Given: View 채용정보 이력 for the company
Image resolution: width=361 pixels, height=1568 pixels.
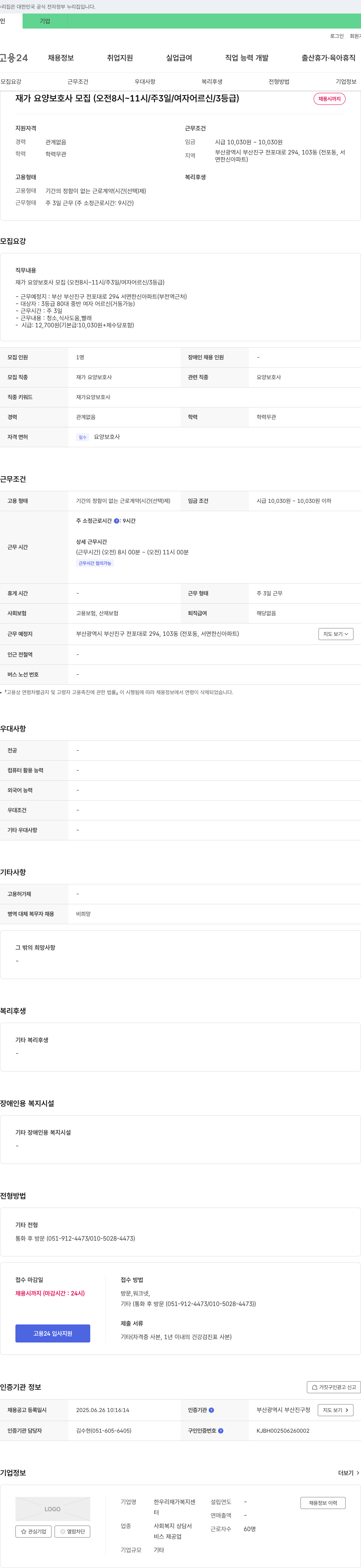Looking at the screenshot, I should point(323,1503).
